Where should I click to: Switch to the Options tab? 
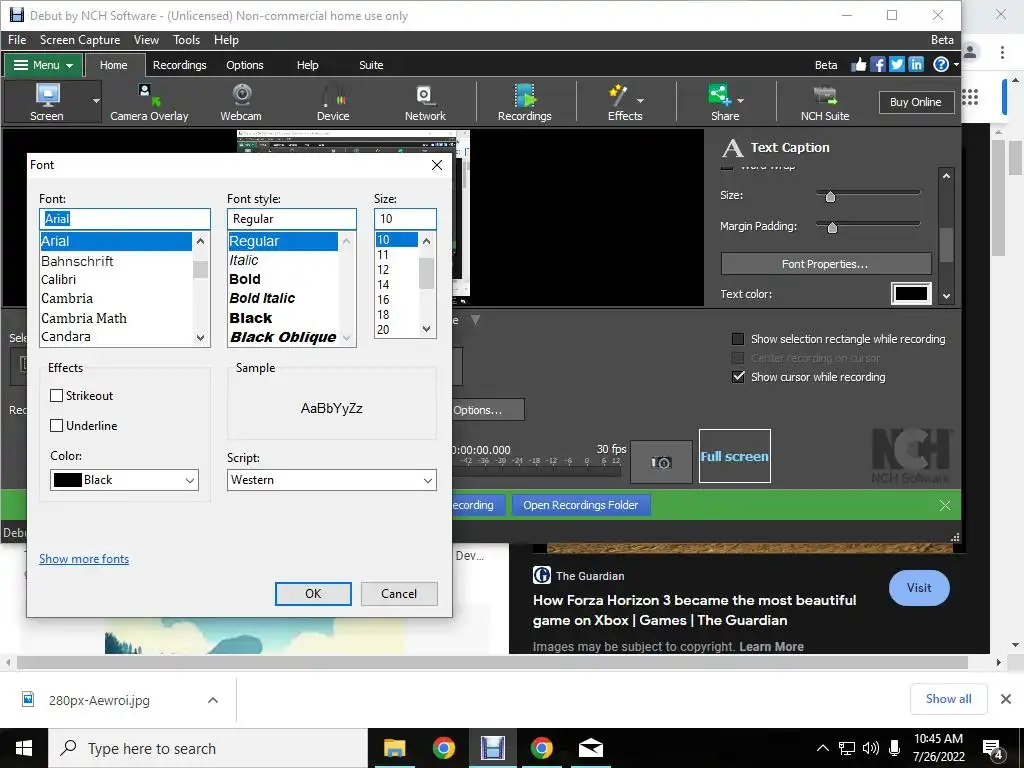pyautogui.click(x=245, y=65)
